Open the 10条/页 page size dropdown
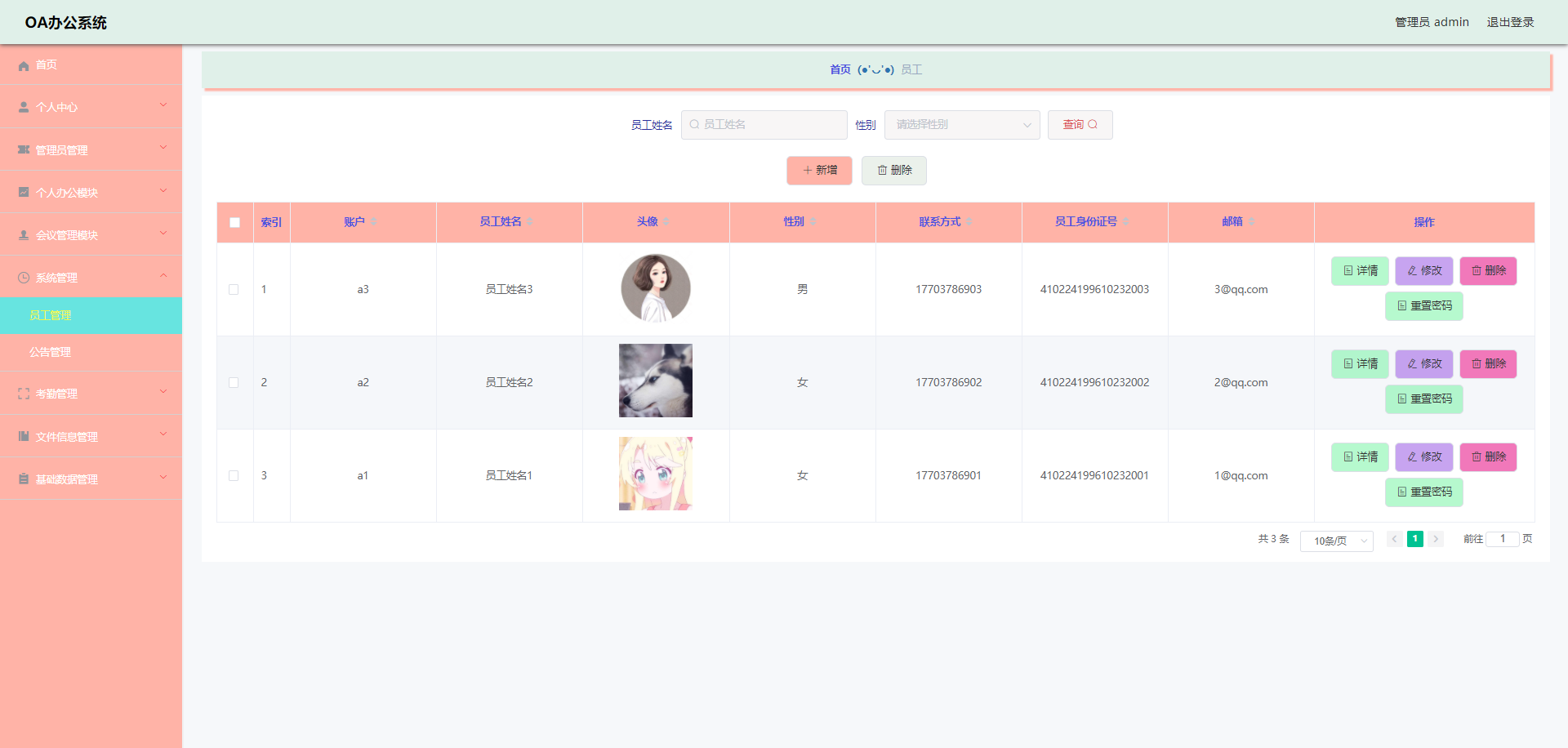Viewport: 1568px width, 748px height. pos(1336,541)
